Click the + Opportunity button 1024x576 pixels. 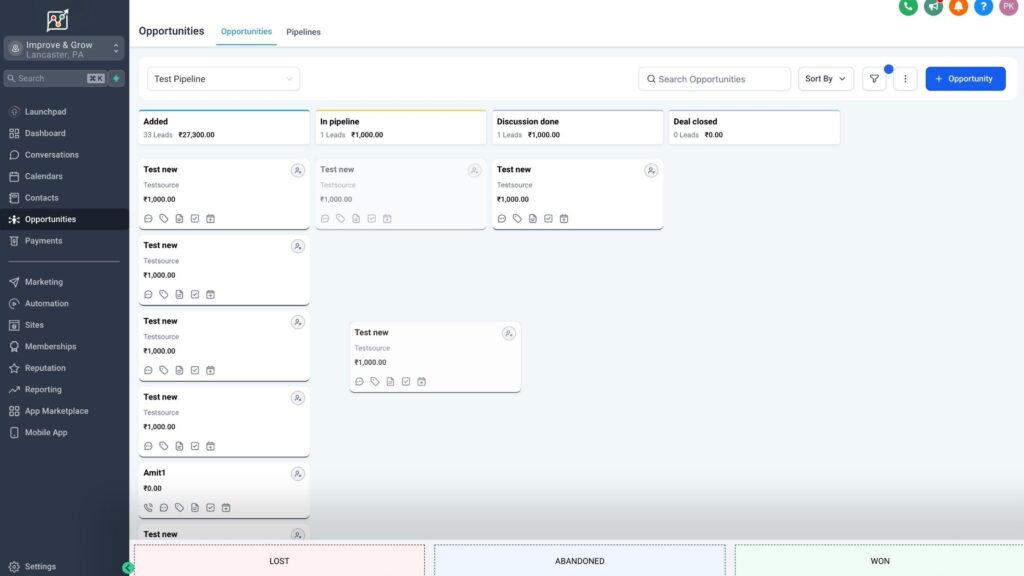point(964,78)
